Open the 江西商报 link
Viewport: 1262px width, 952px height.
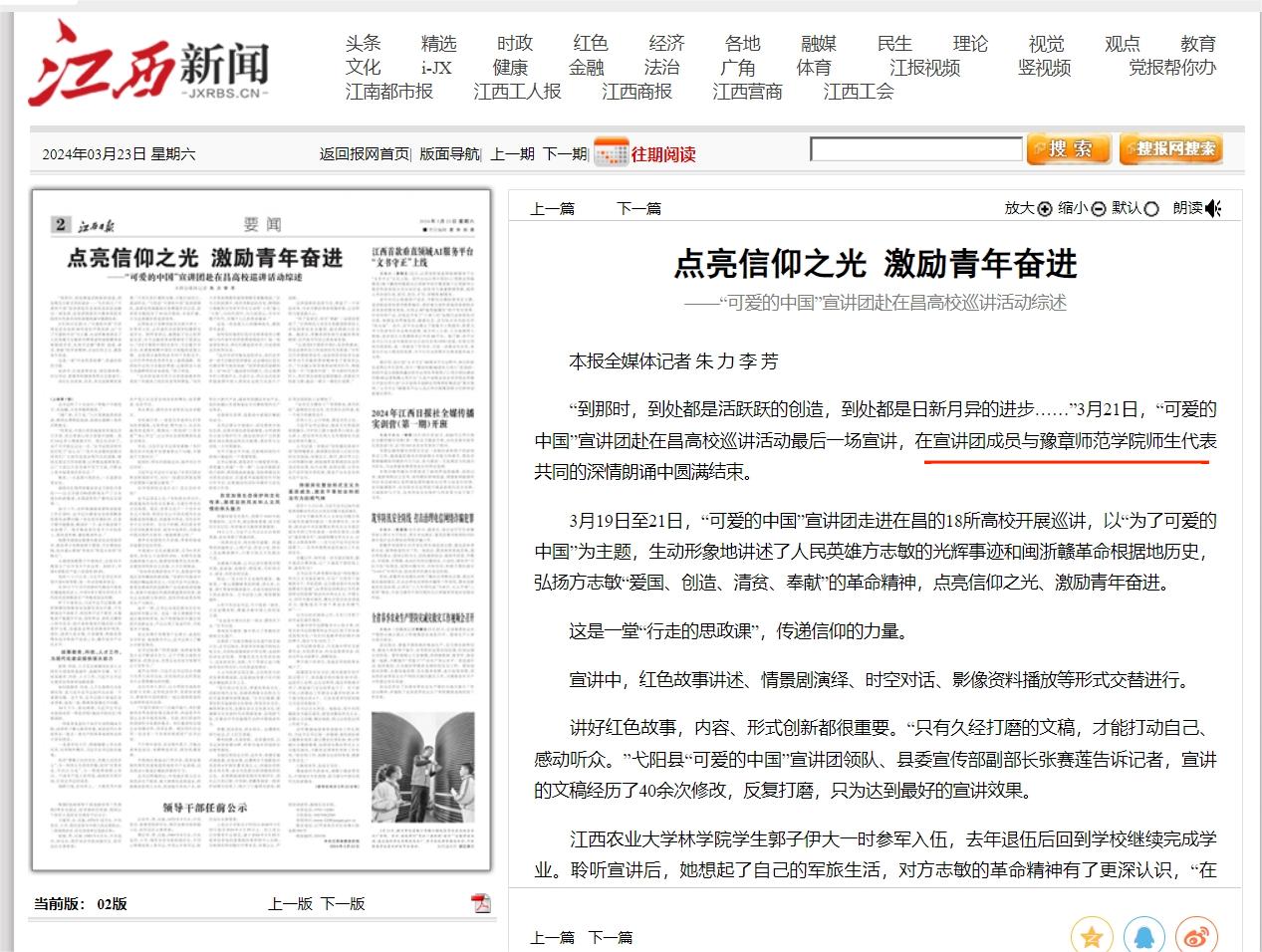636,91
